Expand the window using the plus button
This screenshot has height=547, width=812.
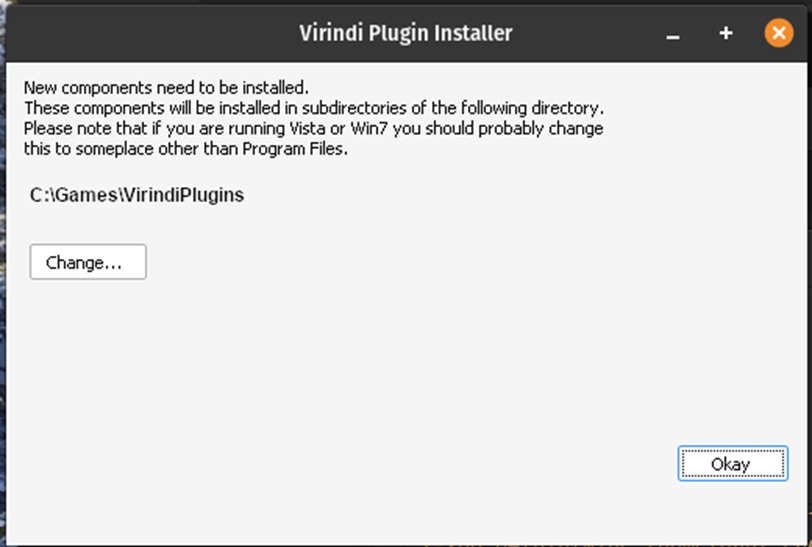(726, 33)
